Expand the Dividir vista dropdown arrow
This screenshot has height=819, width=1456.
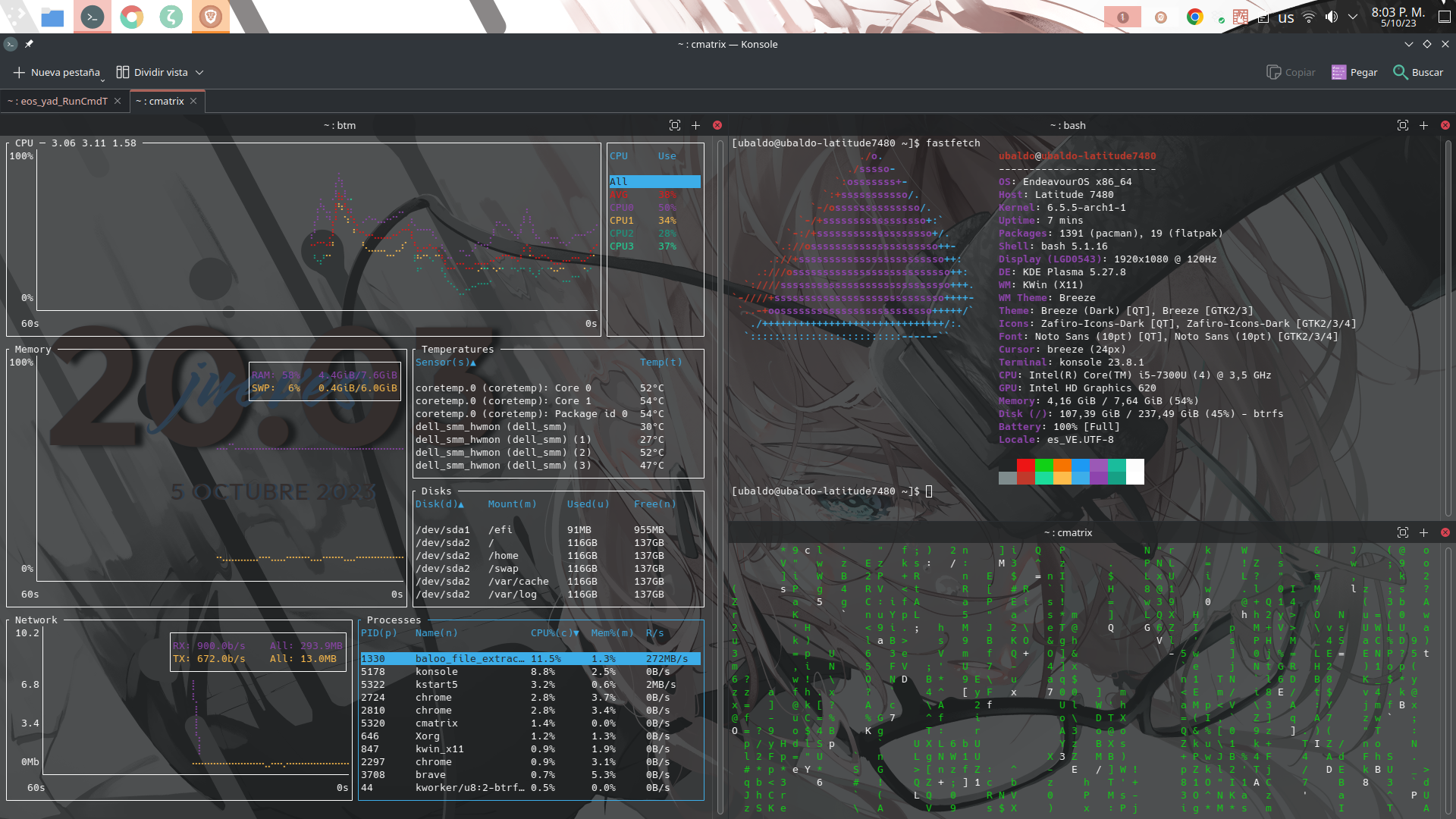tap(199, 72)
